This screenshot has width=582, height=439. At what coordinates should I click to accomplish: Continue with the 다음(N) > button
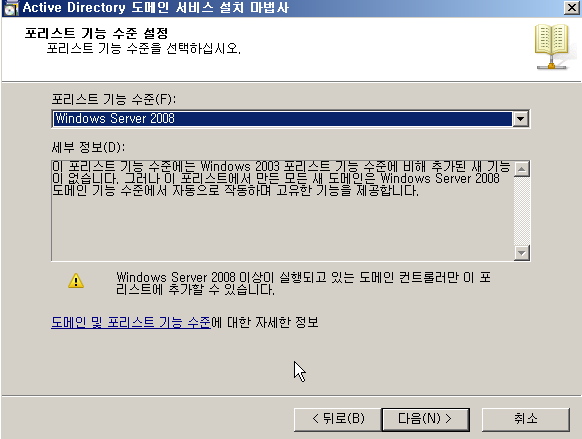click(x=425, y=419)
